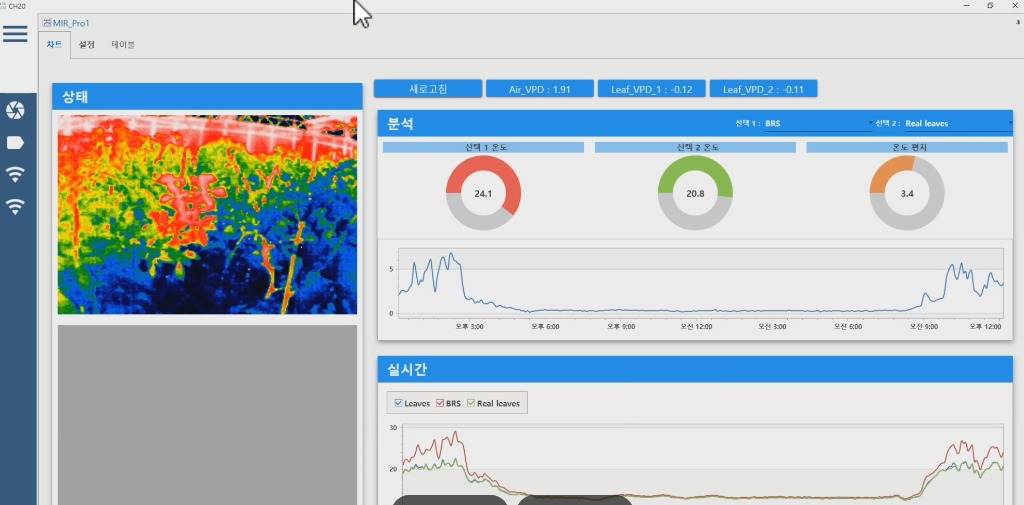
Task: Click the temperature deviation line chart
Action: 700,284
